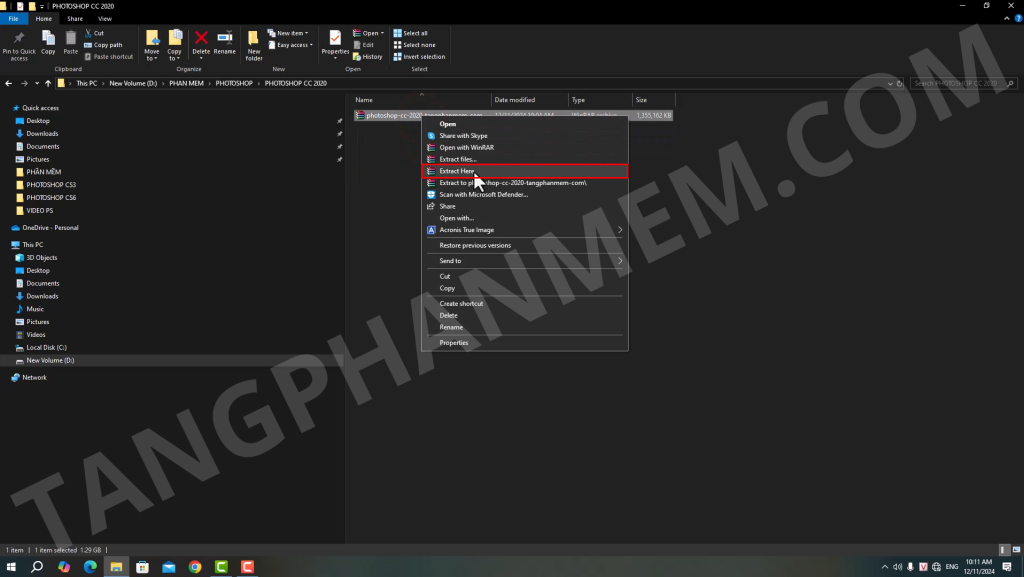
Task: Navigate up with the Up arrow icon
Action: (x=48, y=83)
